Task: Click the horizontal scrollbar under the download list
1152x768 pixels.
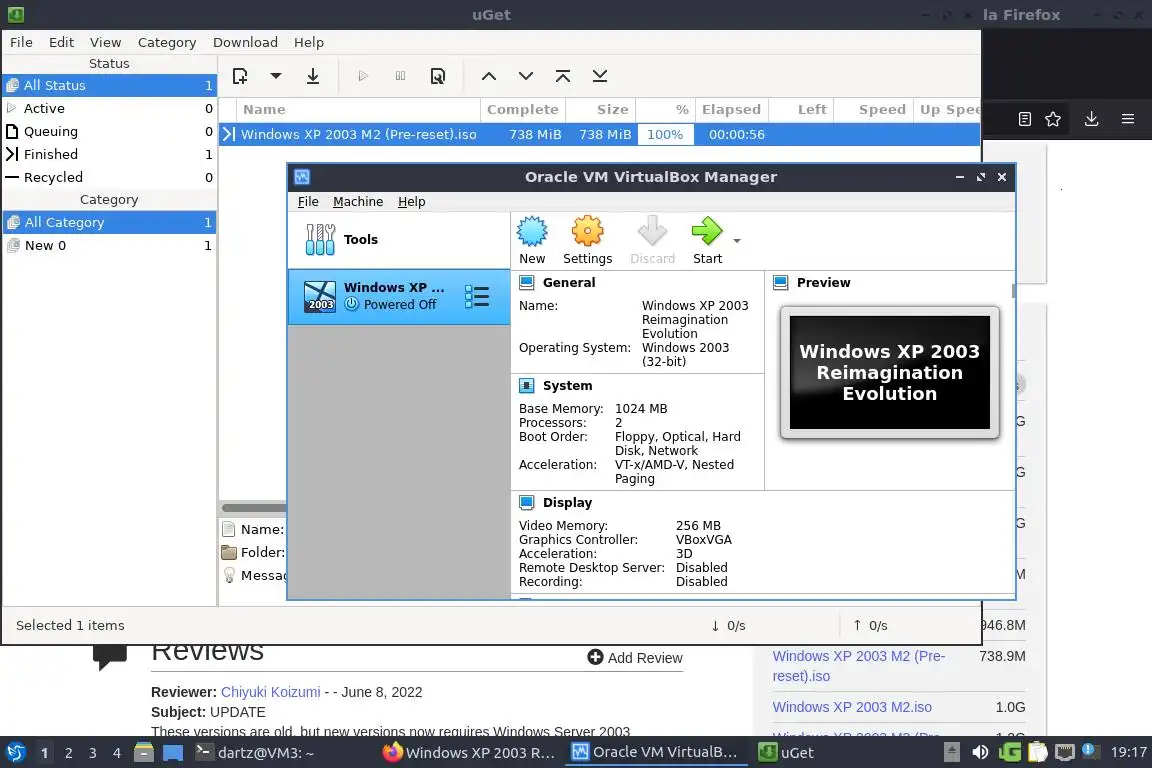Action: point(253,508)
